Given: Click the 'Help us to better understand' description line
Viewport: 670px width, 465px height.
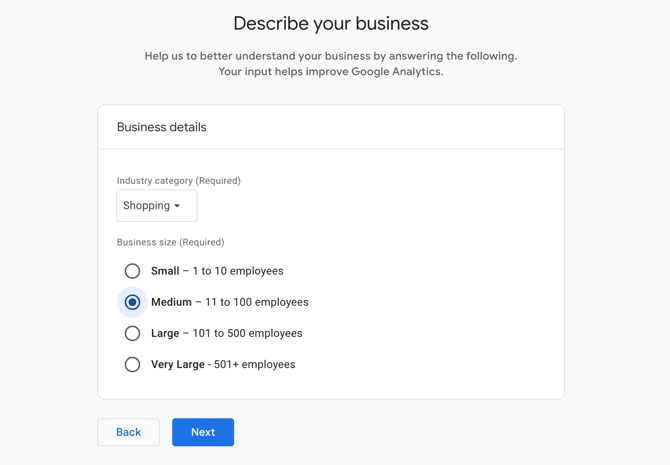Looking at the screenshot, I should pyautogui.click(x=331, y=56).
